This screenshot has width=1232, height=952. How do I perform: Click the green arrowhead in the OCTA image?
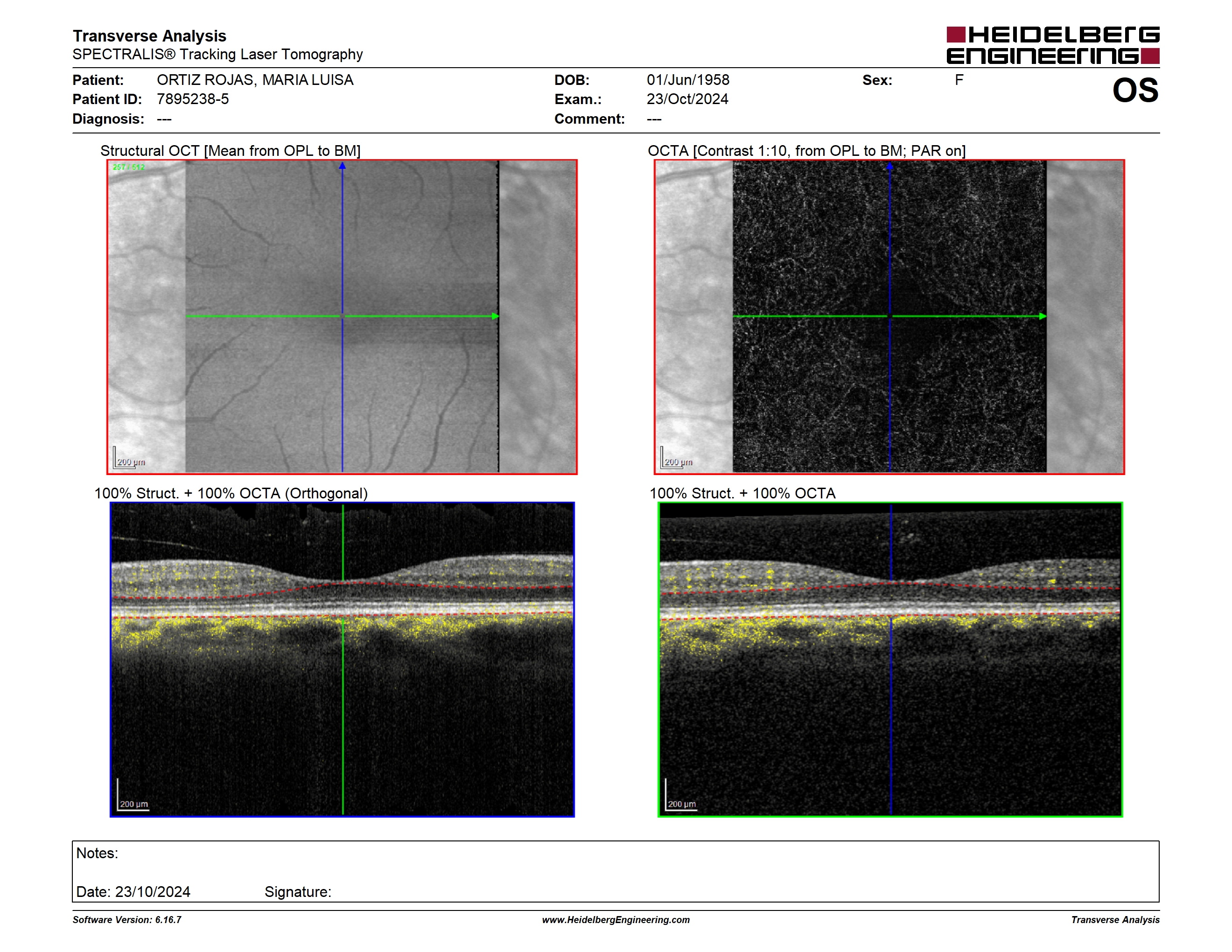click(1043, 316)
